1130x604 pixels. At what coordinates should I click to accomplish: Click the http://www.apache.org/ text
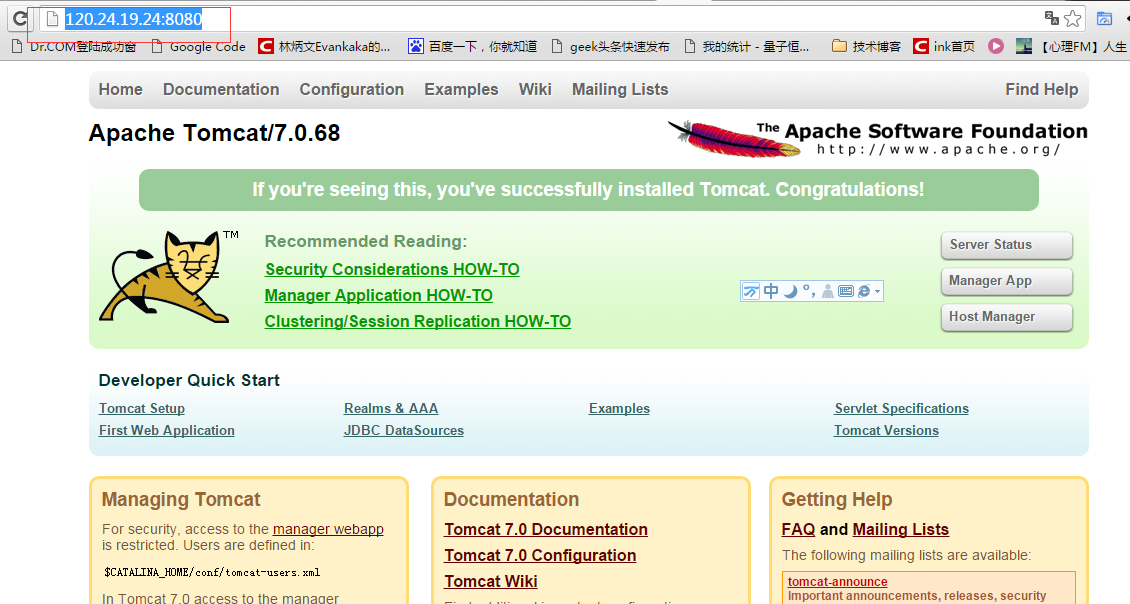click(938, 150)
